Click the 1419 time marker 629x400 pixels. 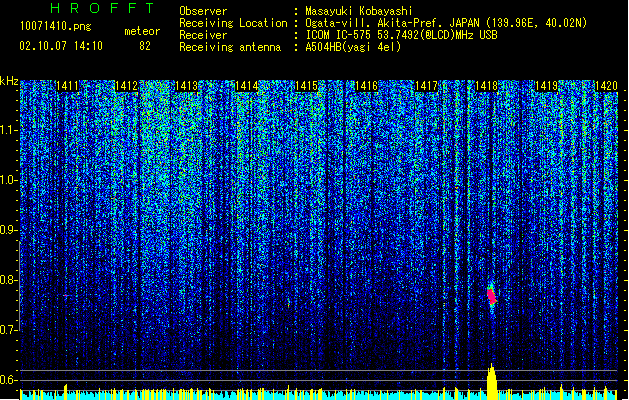point(546,86)
